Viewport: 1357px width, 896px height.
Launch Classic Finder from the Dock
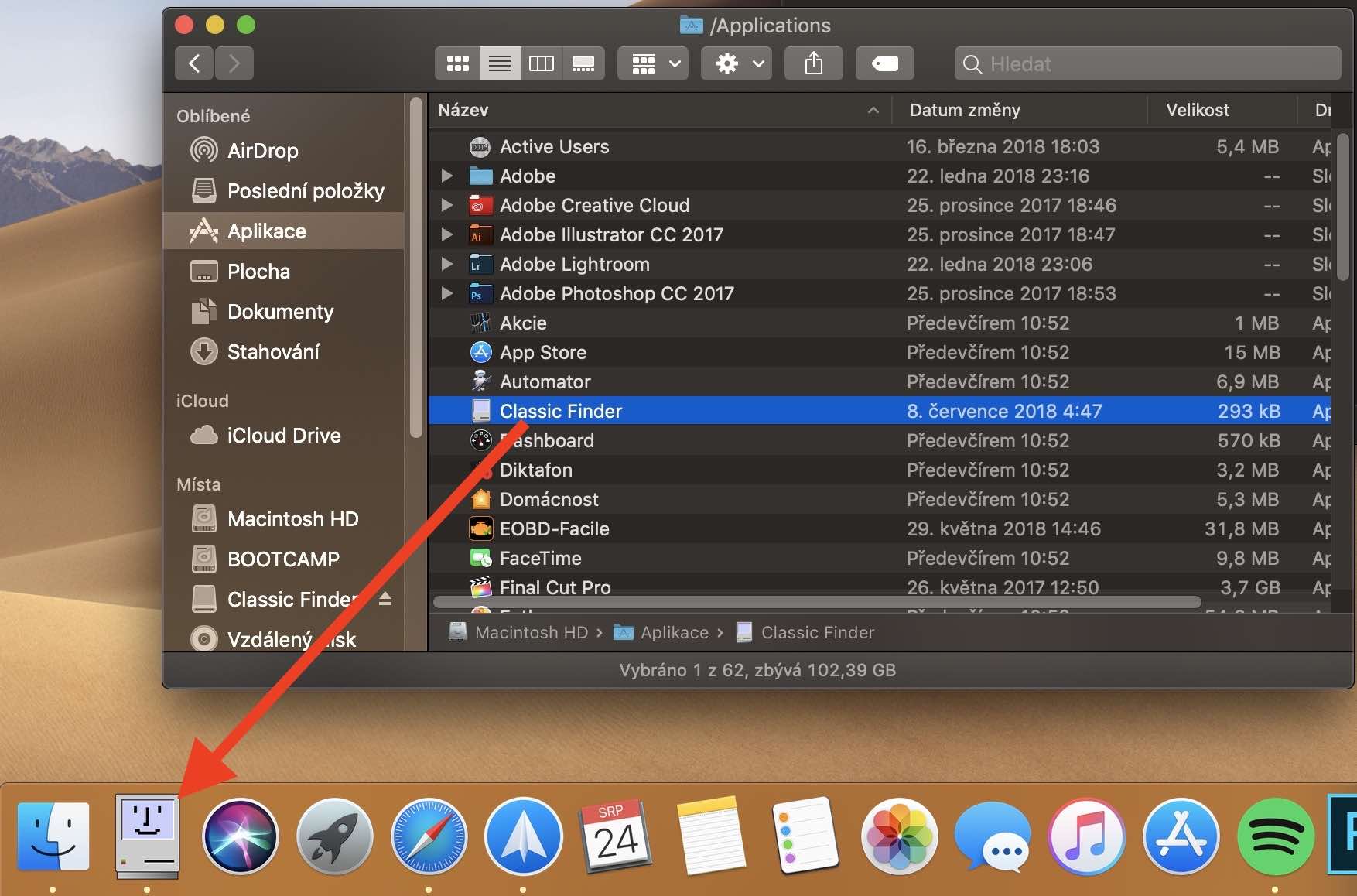coord(147,837)
